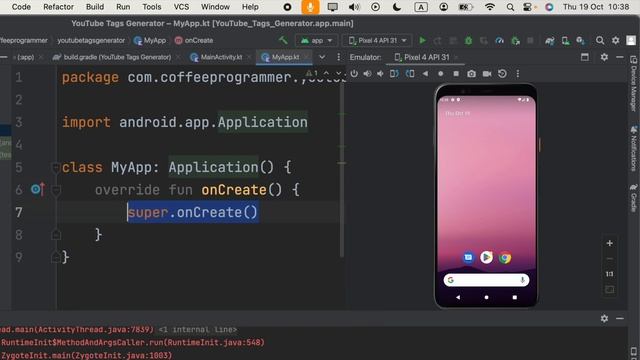Click the warning count indicator in editor
This screenshot has height=360, width=640.
tap(311, 73)
